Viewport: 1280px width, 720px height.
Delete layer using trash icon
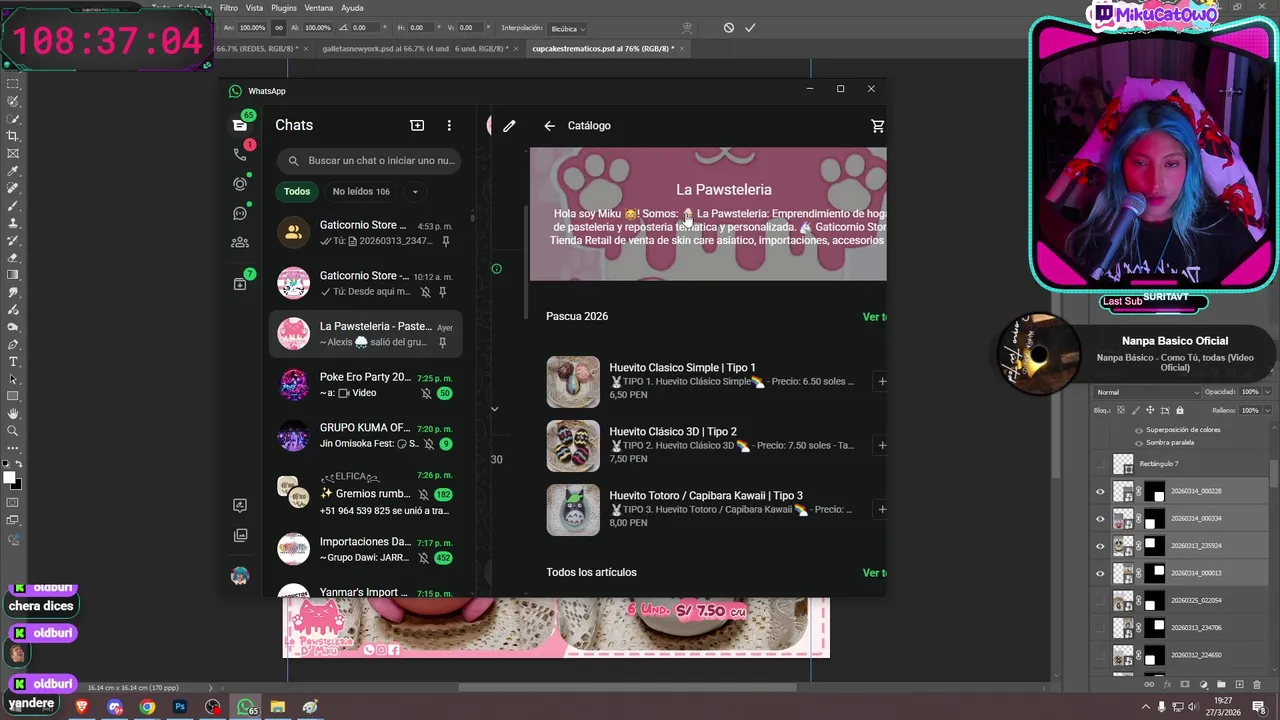tap(1258, 684)
